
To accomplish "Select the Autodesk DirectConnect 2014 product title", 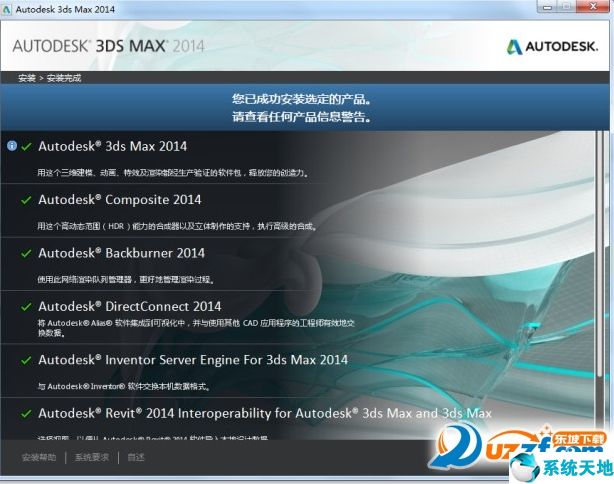I will click(x=130, y=306).
